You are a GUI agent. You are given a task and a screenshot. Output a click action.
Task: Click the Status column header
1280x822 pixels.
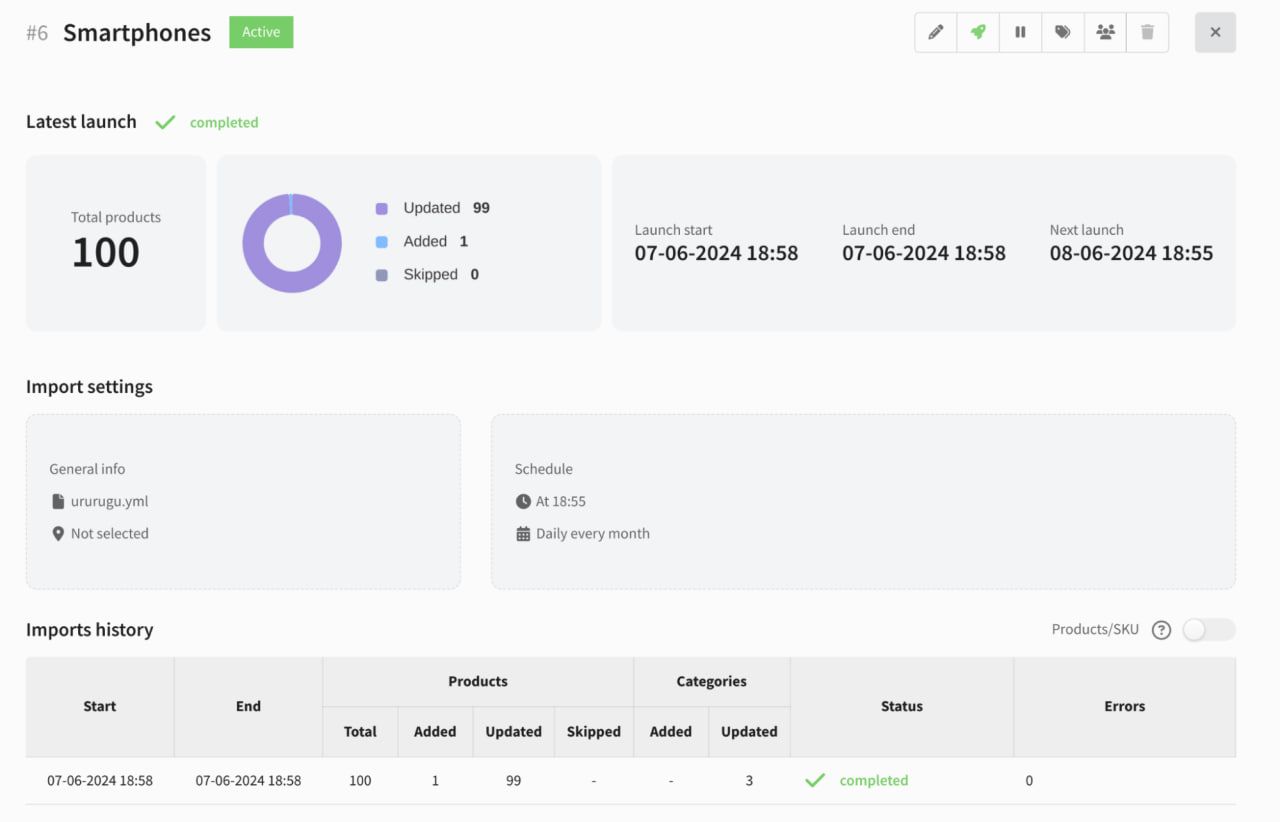902,706
